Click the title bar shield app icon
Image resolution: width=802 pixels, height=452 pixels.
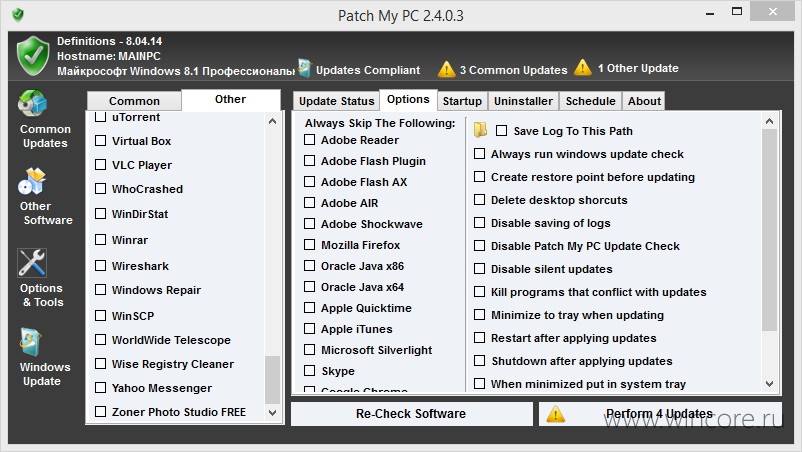pyautogui.click(x=18, y=15)
